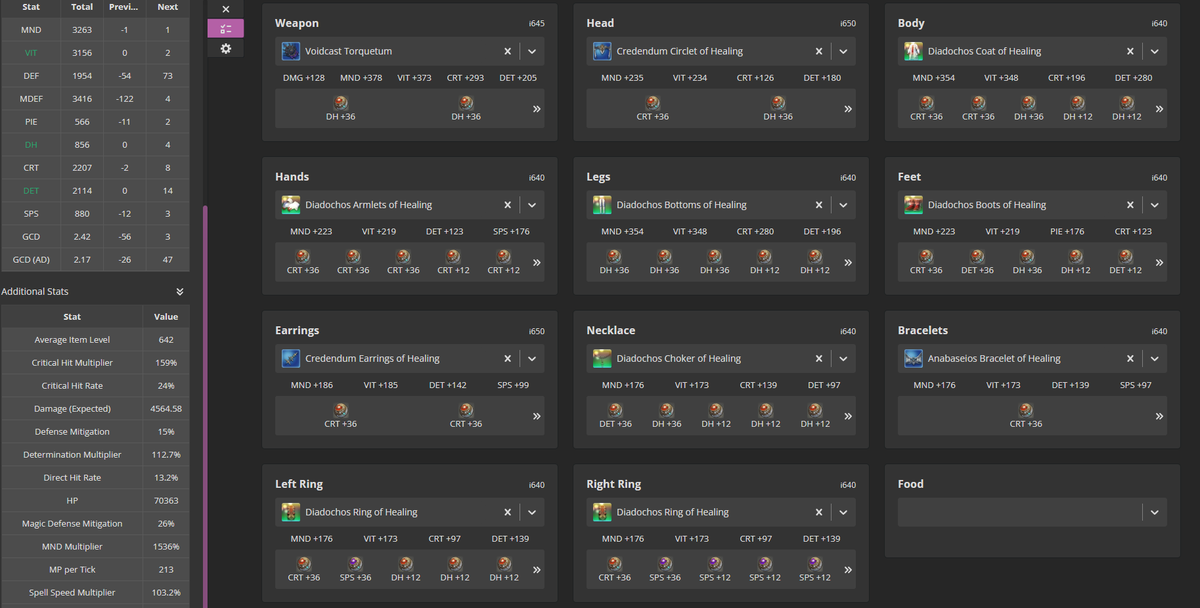The height and width of the screenshot is (608, 1200).
Task: Click the Damage (Expected) value 4564.58
Action: coord(166,409)
